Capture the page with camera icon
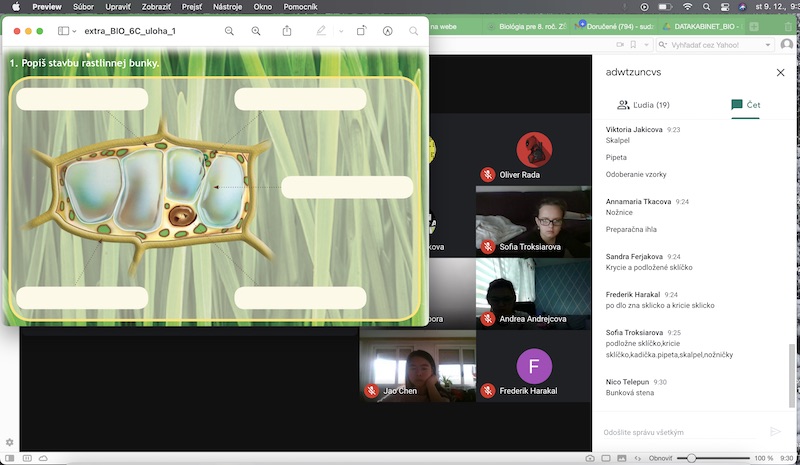 (x=590, y=458)
